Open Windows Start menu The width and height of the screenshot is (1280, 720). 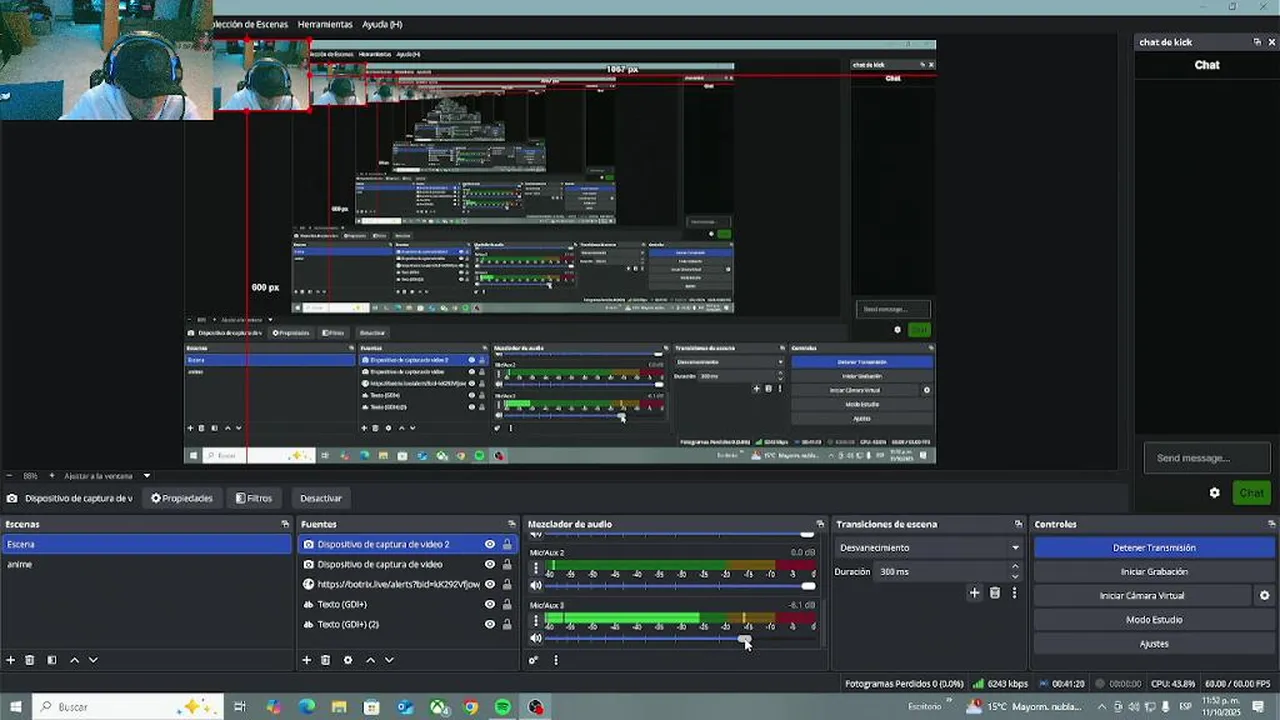click(16, 707)
